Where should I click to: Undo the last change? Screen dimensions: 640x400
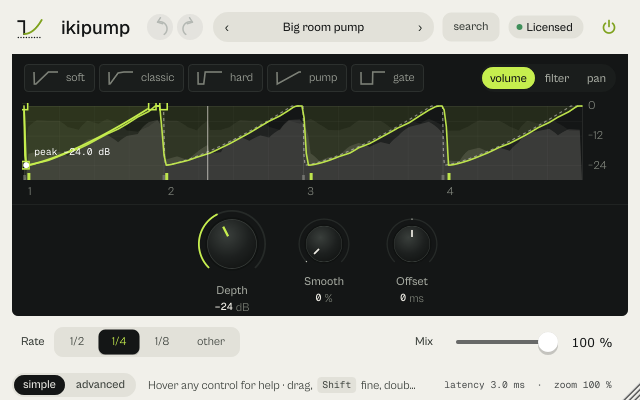pyautogui.click(x=160, y=27)
